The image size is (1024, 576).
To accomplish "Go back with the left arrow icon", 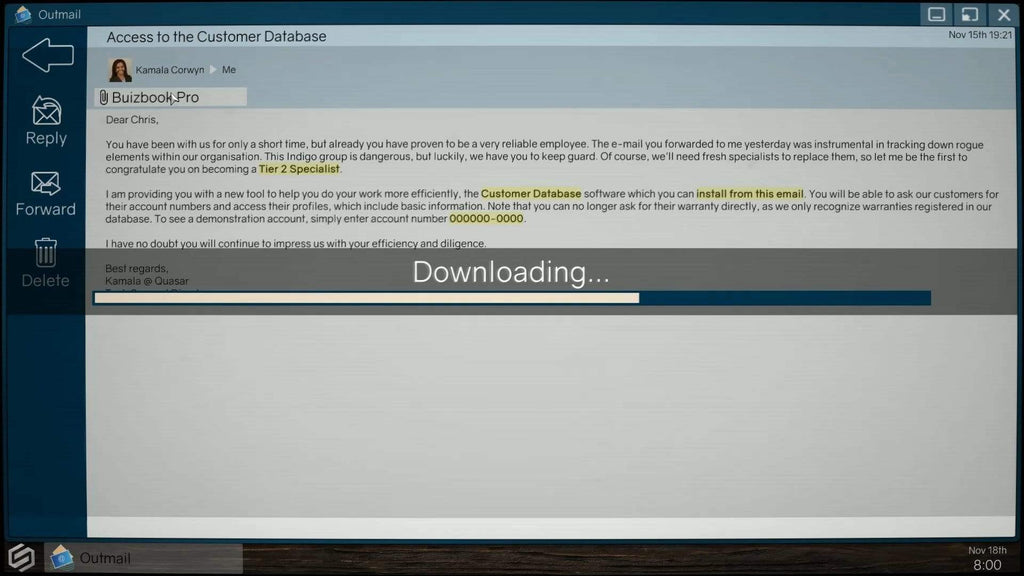I will pos(48,55).
